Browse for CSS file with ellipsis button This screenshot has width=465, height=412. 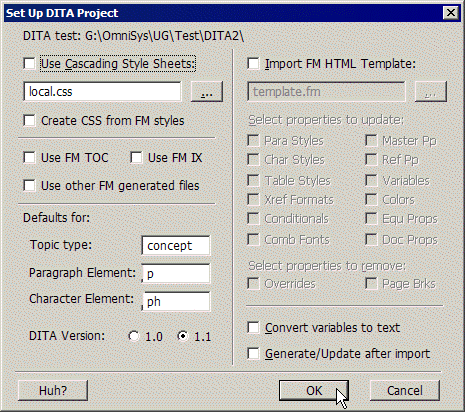207,92
